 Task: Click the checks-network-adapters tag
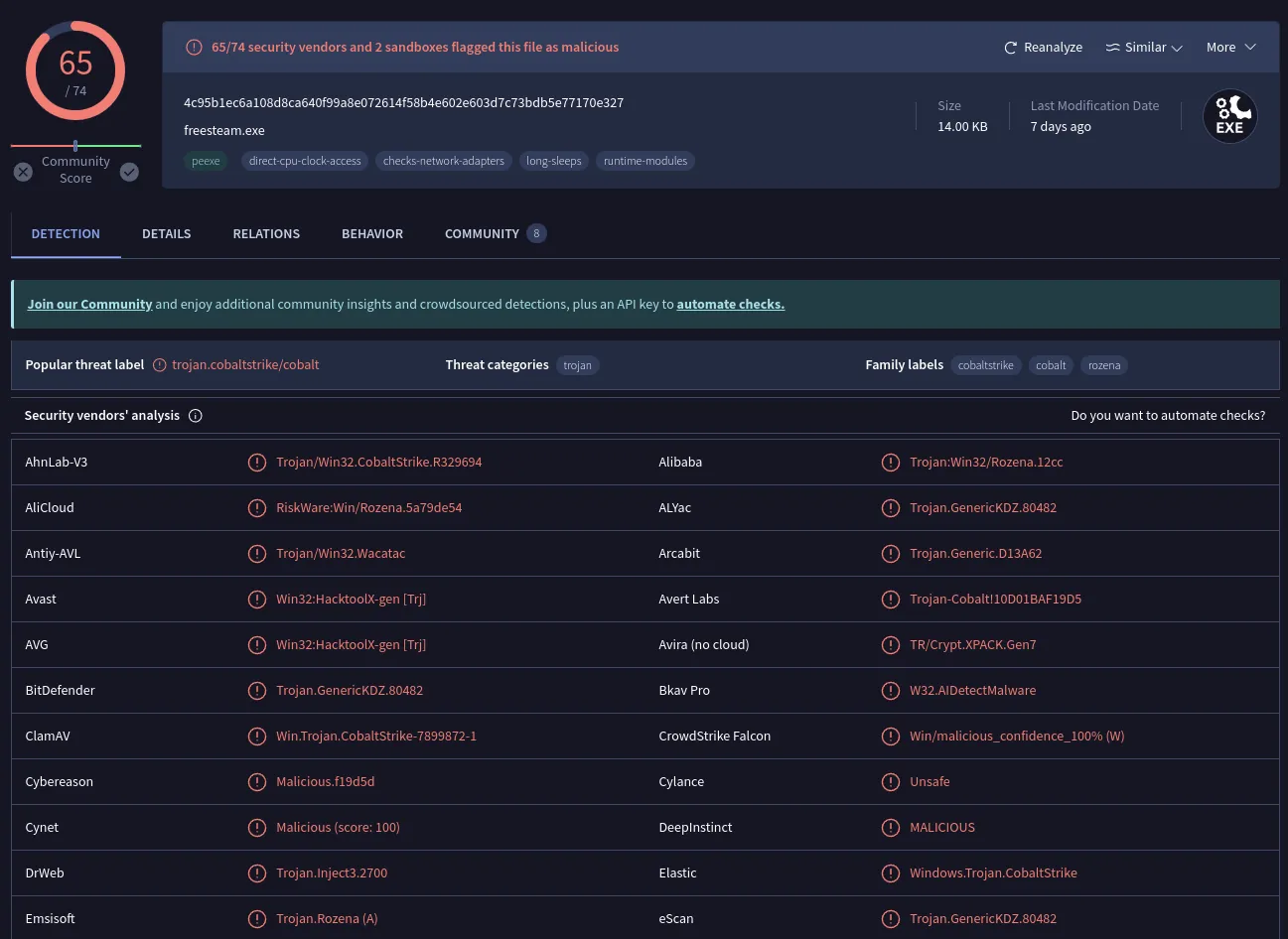pyautogui.click(x=444, y=161)
